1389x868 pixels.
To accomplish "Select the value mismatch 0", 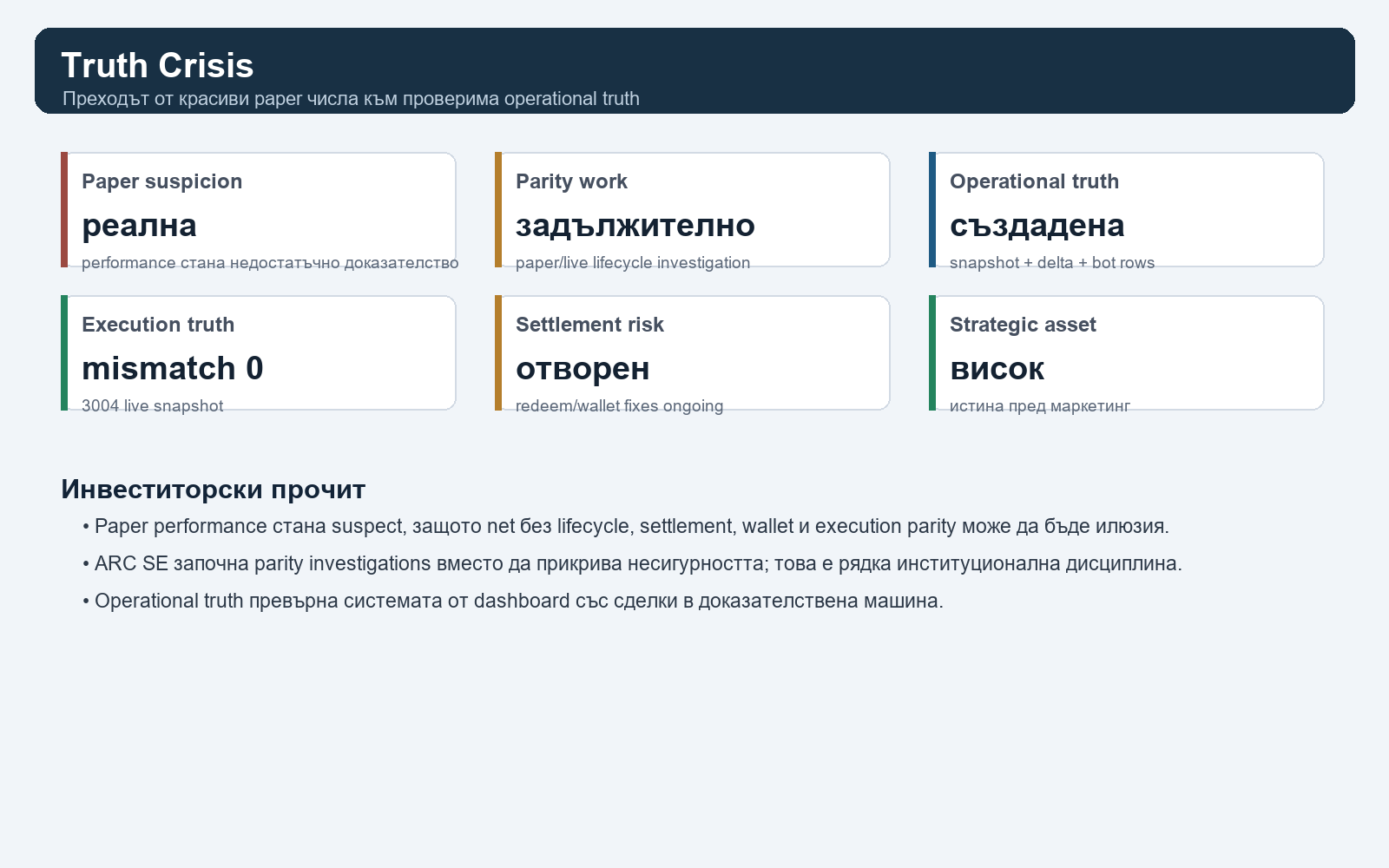I will coord(173,369).
